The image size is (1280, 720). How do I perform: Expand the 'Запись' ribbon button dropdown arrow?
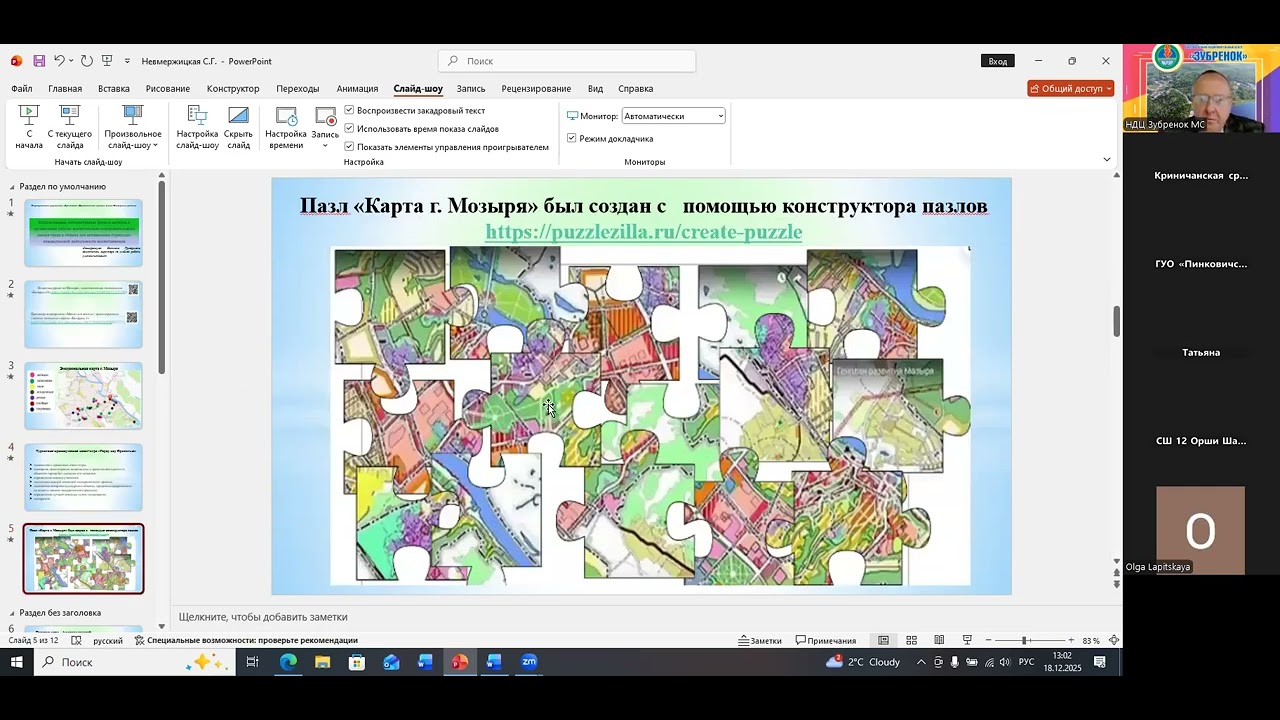click(x=325, y=145)
